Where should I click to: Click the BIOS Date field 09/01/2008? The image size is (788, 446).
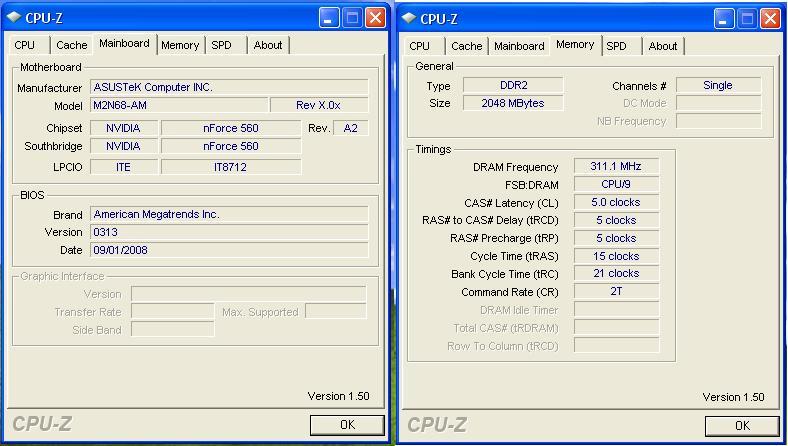click(229, 250)
